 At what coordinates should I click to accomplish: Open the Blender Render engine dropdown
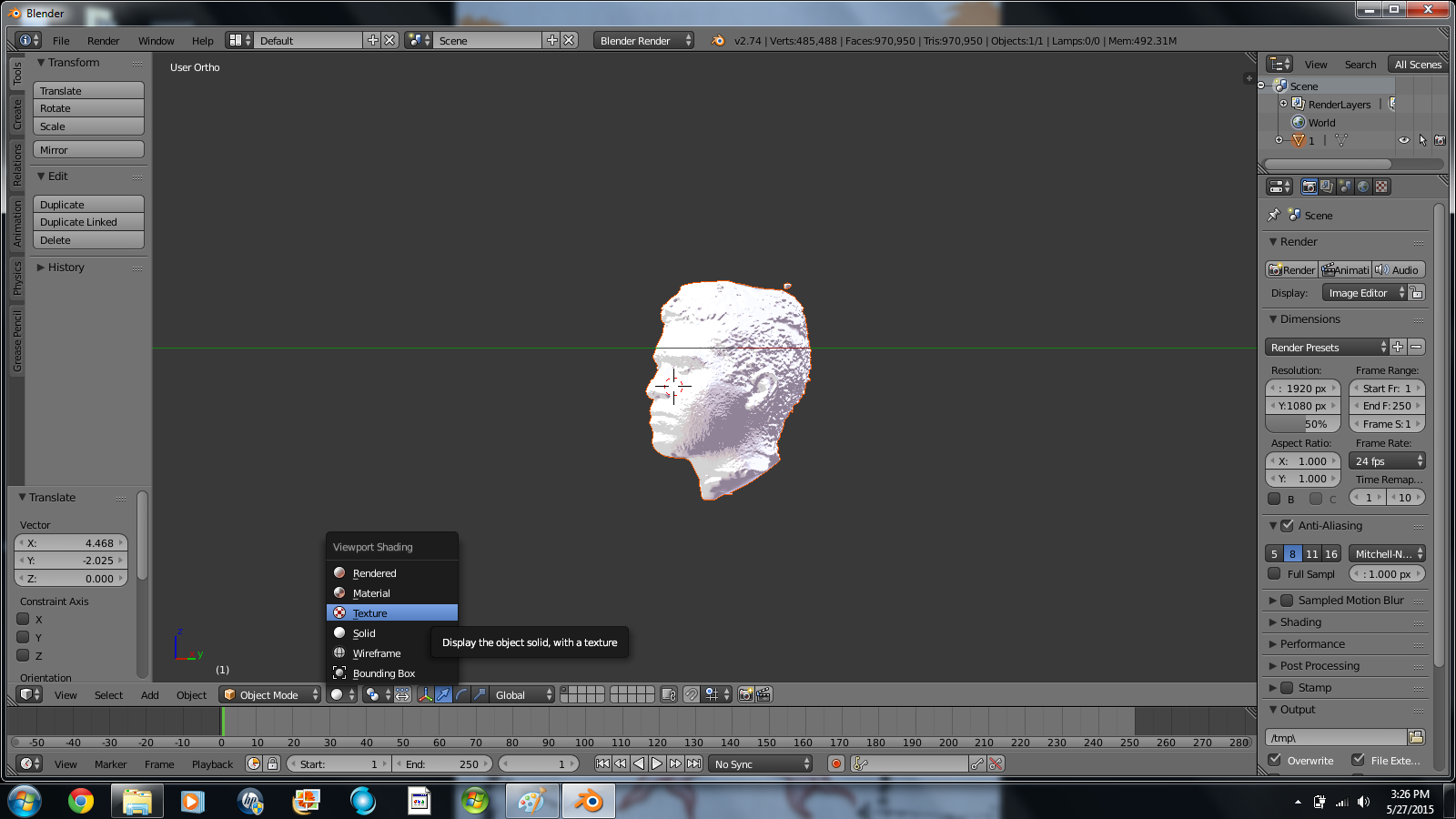(x=644, y=40)
